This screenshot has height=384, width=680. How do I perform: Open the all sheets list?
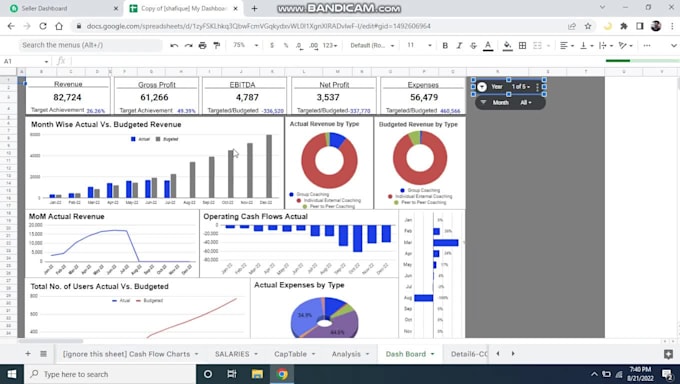[43, 354]
